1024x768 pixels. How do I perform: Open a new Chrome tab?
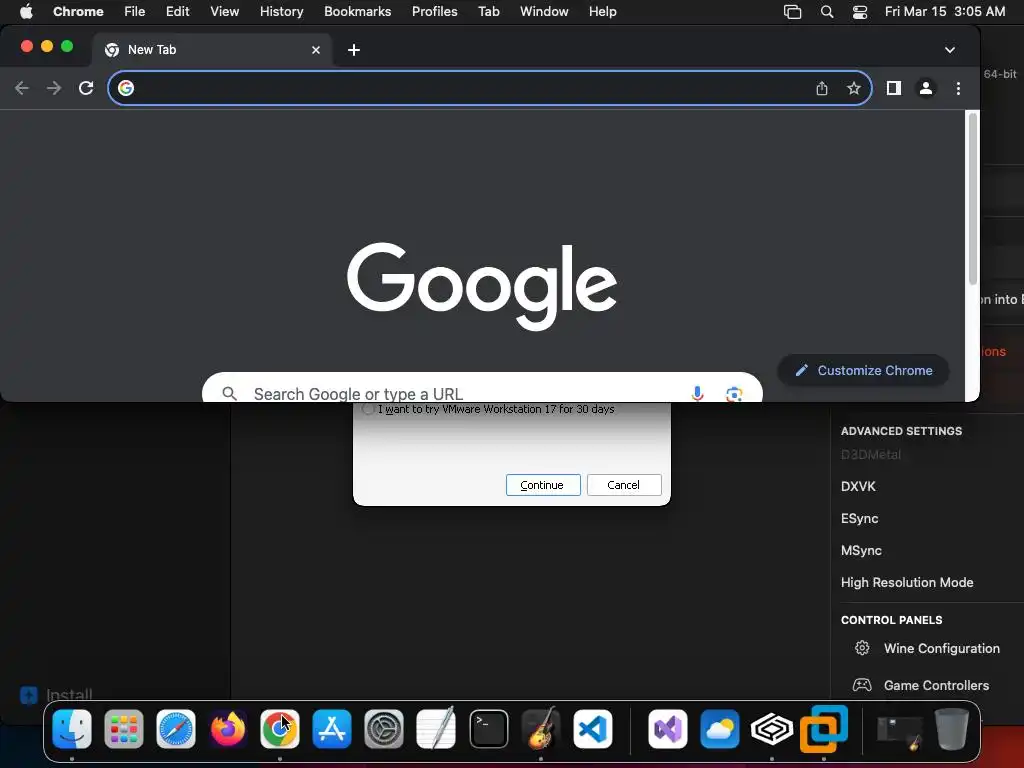[353, 50]
